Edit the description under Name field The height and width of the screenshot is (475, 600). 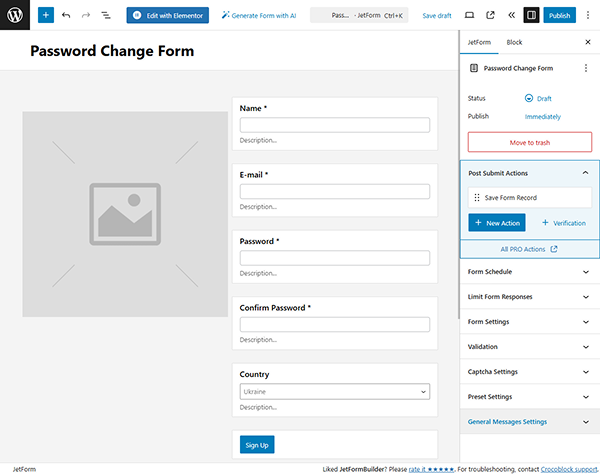[258, 140]
